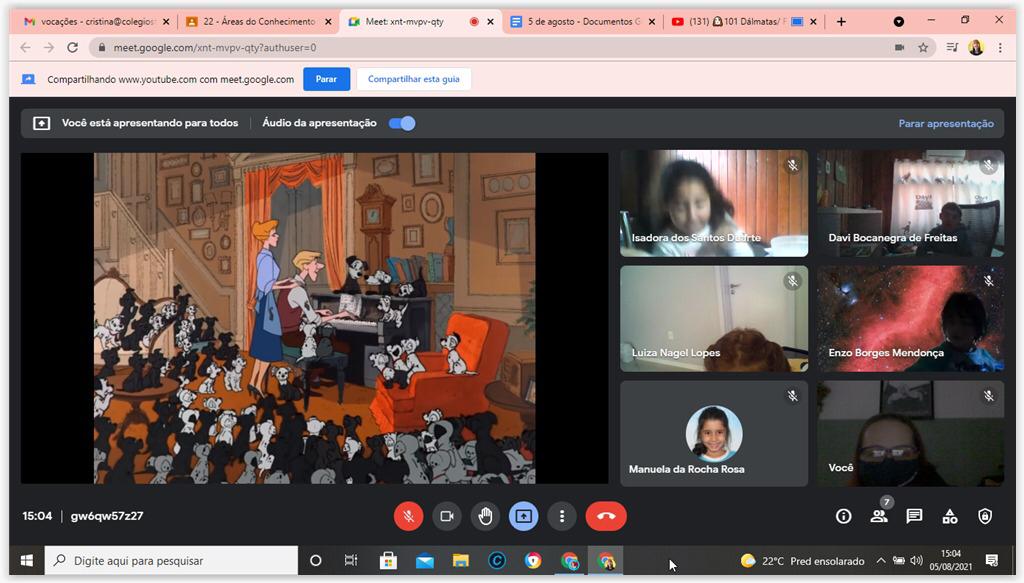This screenshot has width=1024, height=583.
Task: Unmute the microphone in Meet
Action: pyautogui.click(x=408, y=516)
